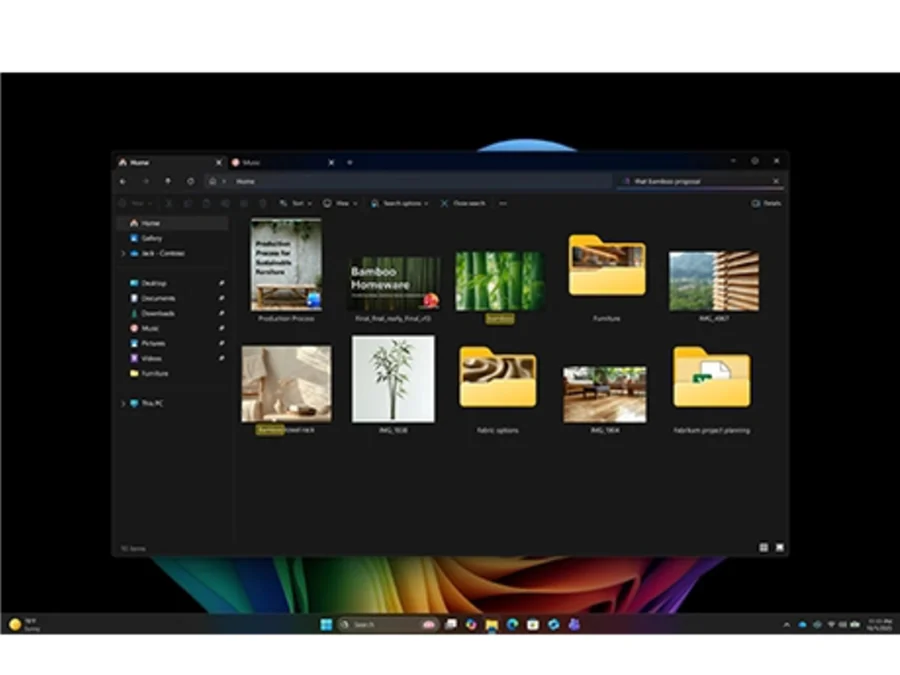
Task: Select the Furniture folder in results
Action: pos(607,265)
